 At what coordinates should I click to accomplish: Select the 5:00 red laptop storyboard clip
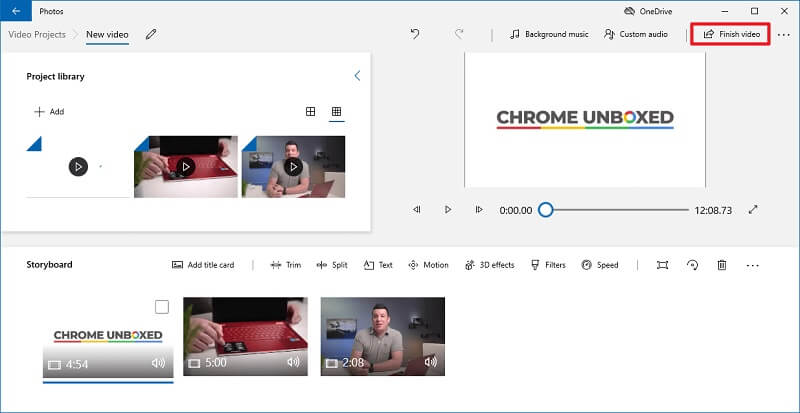245,337
